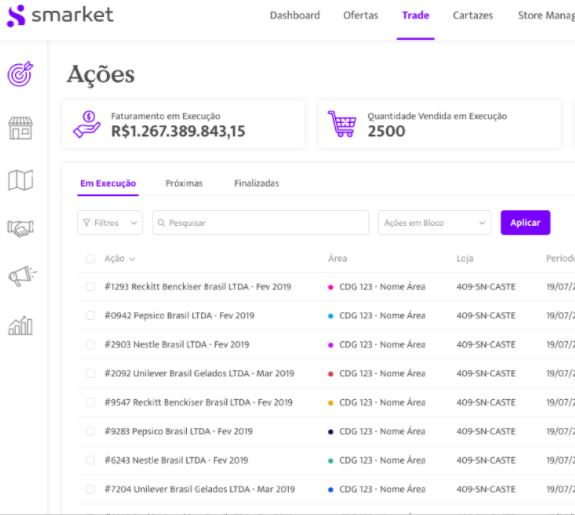Open the handshake deals sidebar icon
Screen dimensions: 575x515
click(21, 228)
